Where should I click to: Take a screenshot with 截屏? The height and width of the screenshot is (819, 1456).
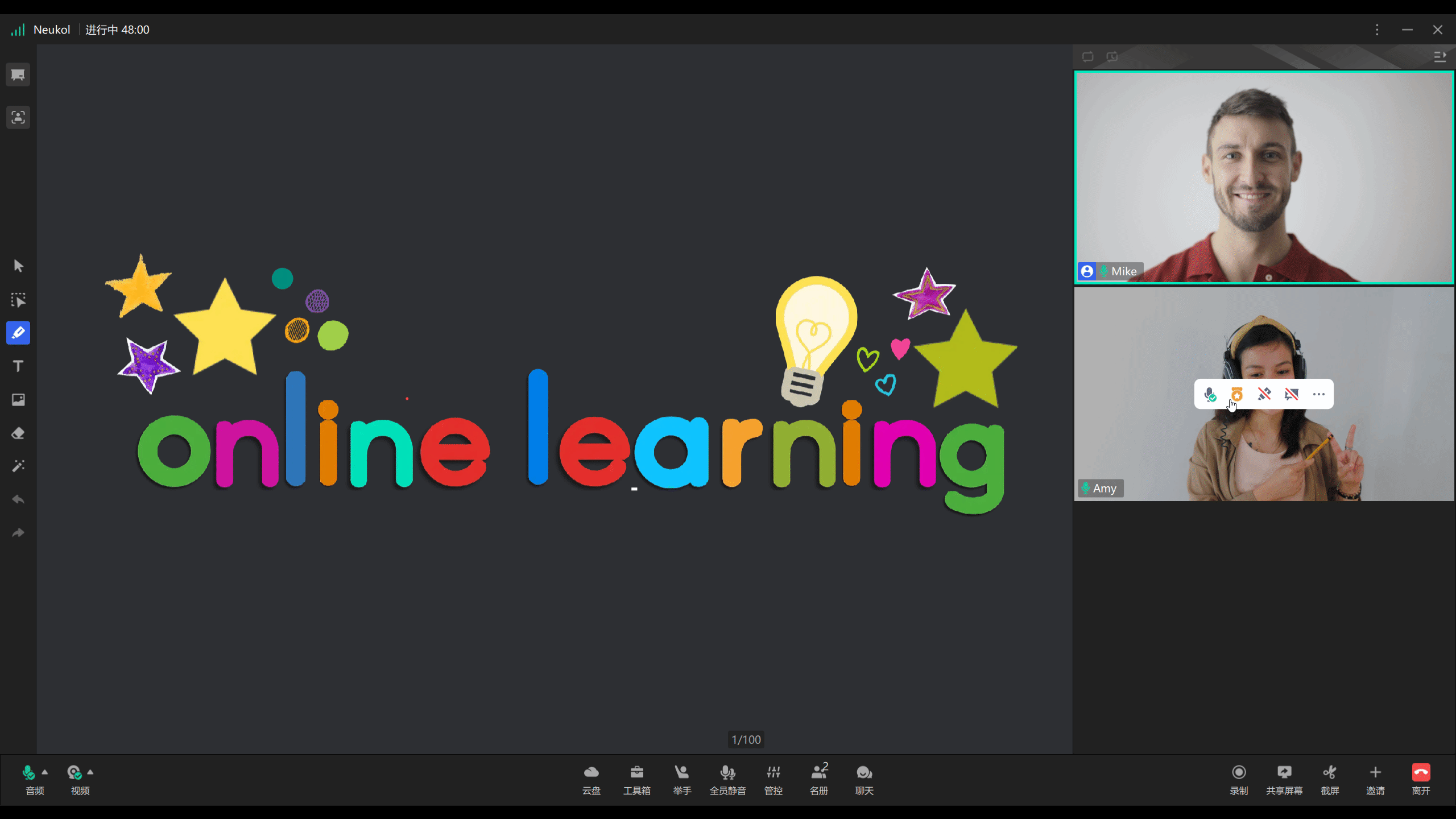pyautogui.click(x=1330, y=780)
